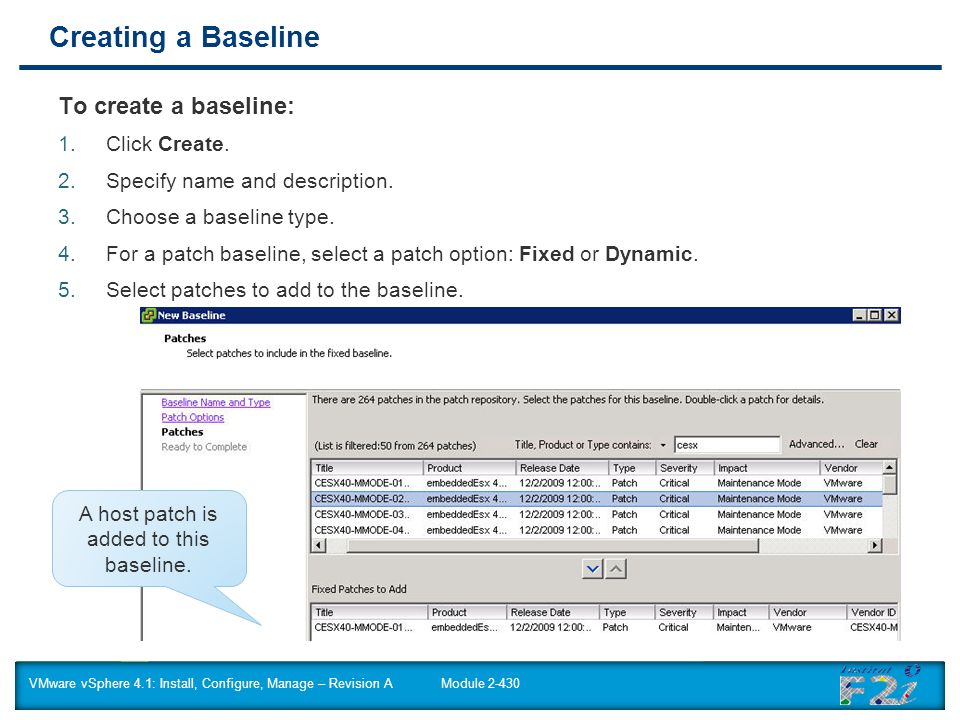The width and height of the screenshot is (960, 720).
Task: Open the filter options dropdown arrow
Action: tap(663, 445)
